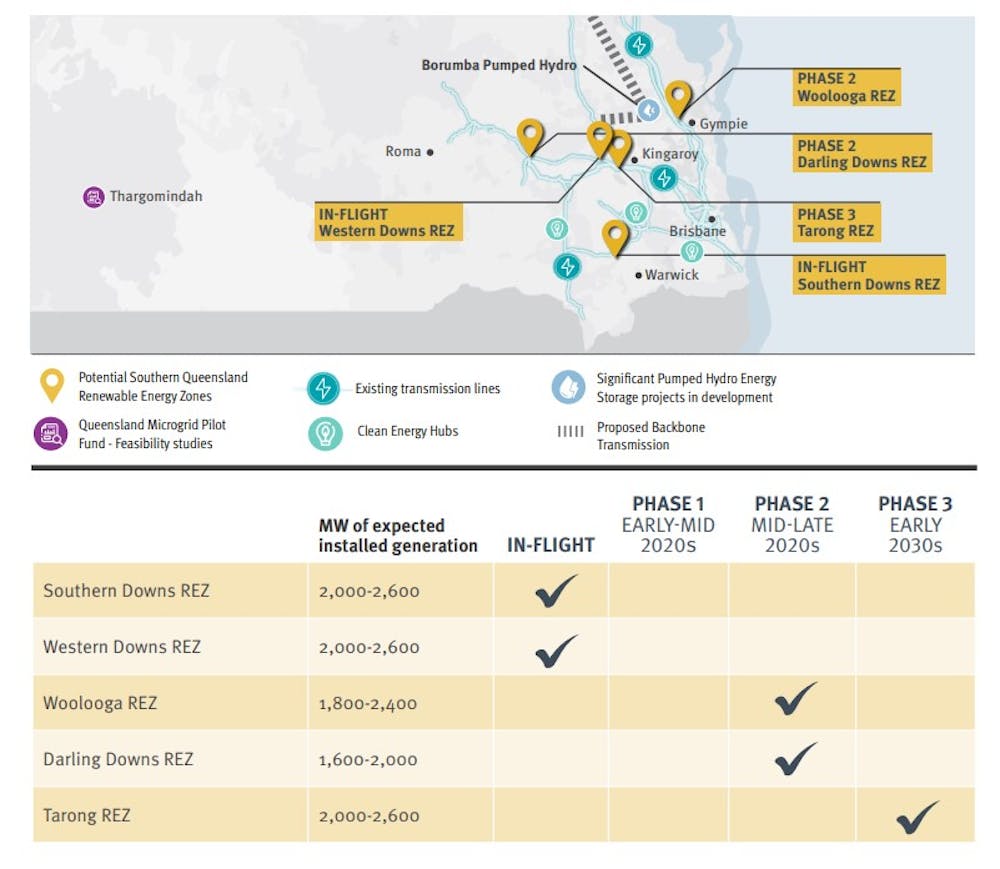Select the Phase 2 checkmark for Woolooga REZ
The width and height of the screenshot is (1000, 869).
click(x=795, y=698)
